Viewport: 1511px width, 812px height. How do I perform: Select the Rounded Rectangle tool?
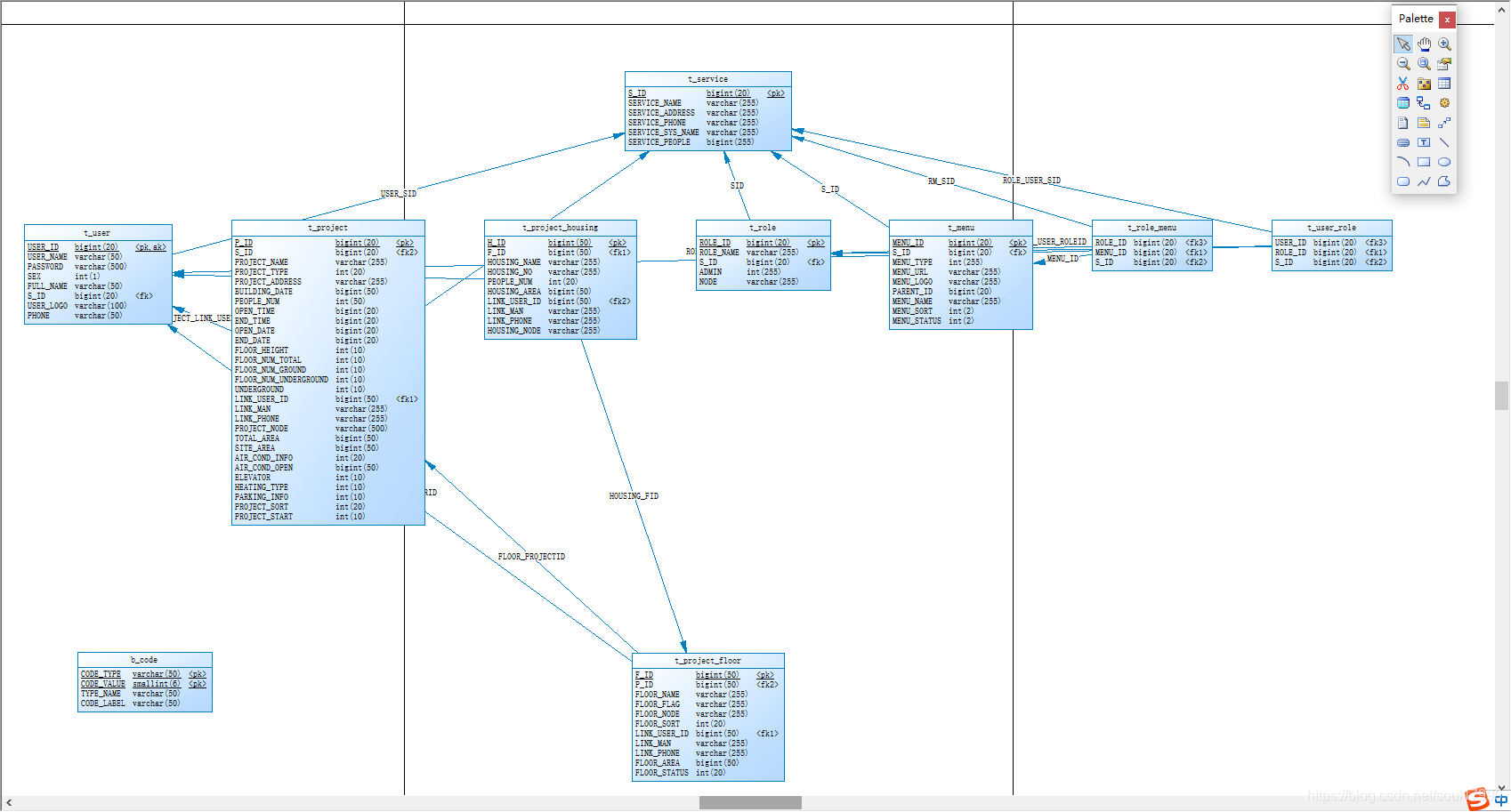[1403, 181]
